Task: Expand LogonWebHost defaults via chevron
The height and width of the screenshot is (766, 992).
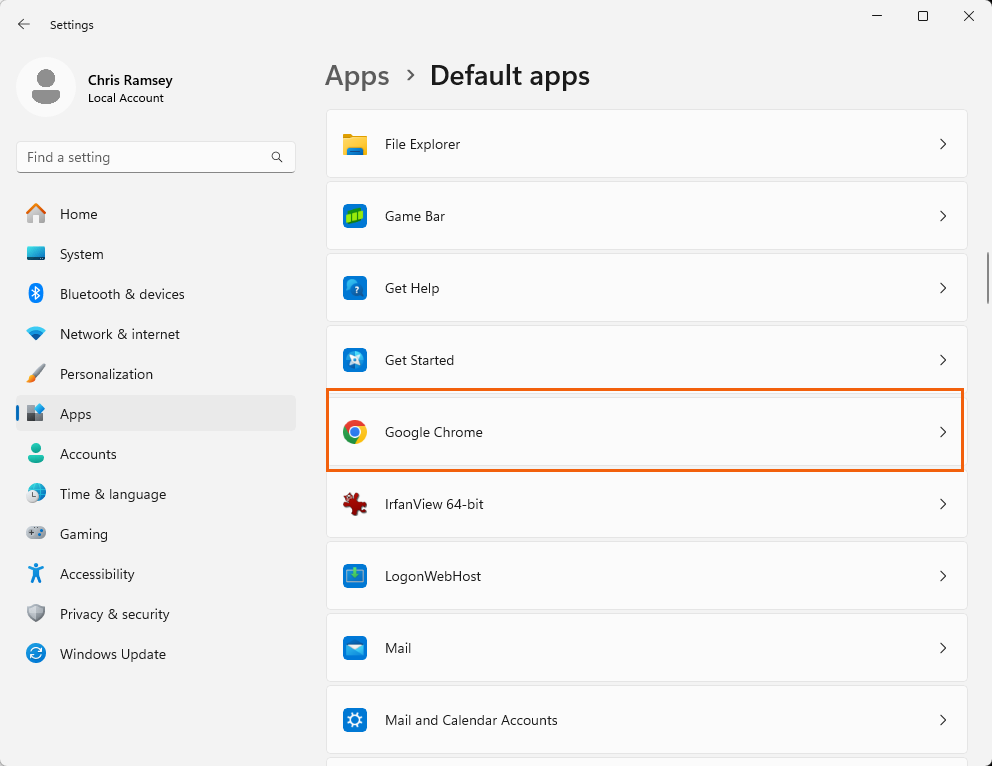Action: 943,576
